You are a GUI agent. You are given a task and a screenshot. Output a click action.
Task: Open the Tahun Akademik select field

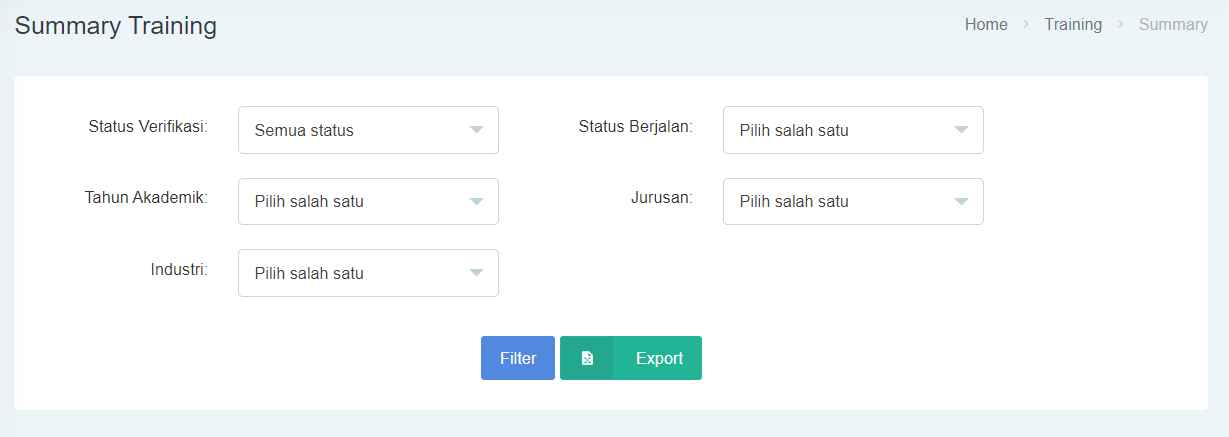click(368, 201)
